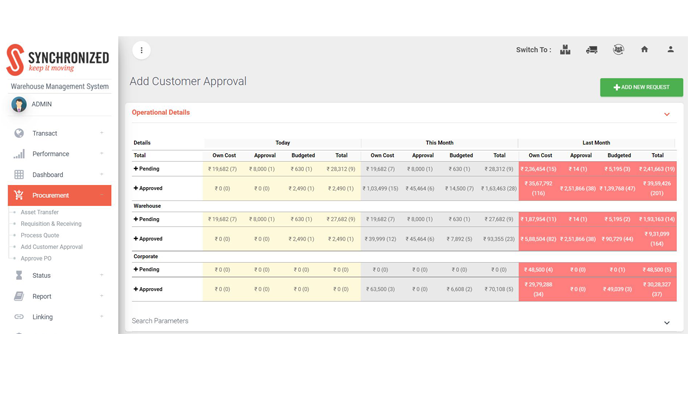689x411 pixels.
Task: Click the Operational Details heading
Action: 161,113
